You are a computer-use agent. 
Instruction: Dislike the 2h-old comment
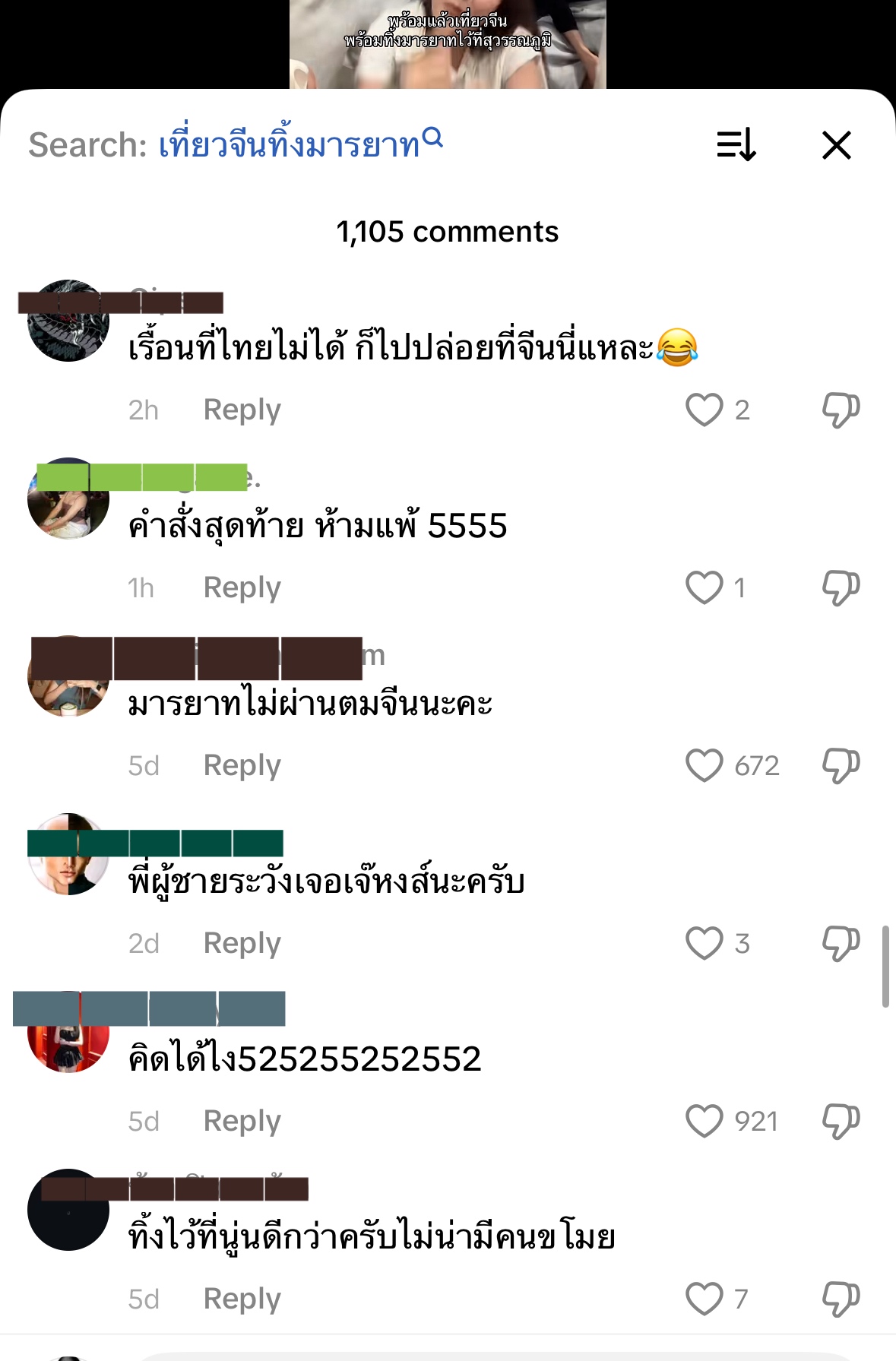coord(841,410)
